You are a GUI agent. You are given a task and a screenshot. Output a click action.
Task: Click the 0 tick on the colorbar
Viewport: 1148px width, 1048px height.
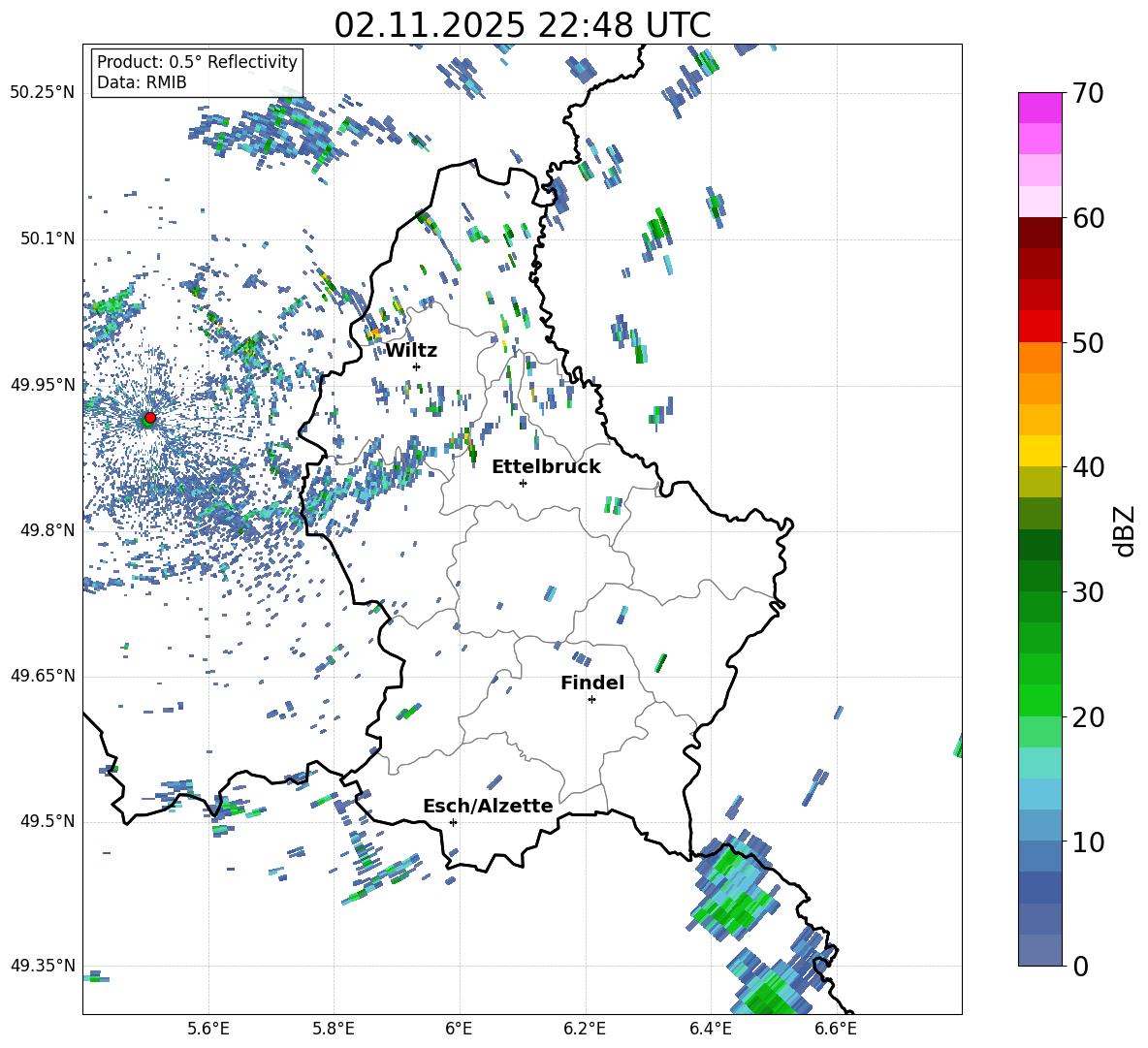point(1080,966)
